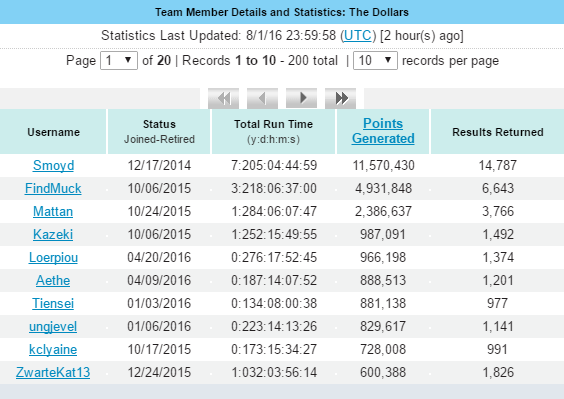Viewport: 564px width, 399px height.
Task: Sort by Points Generated column header
Action: tap(383, 131)
